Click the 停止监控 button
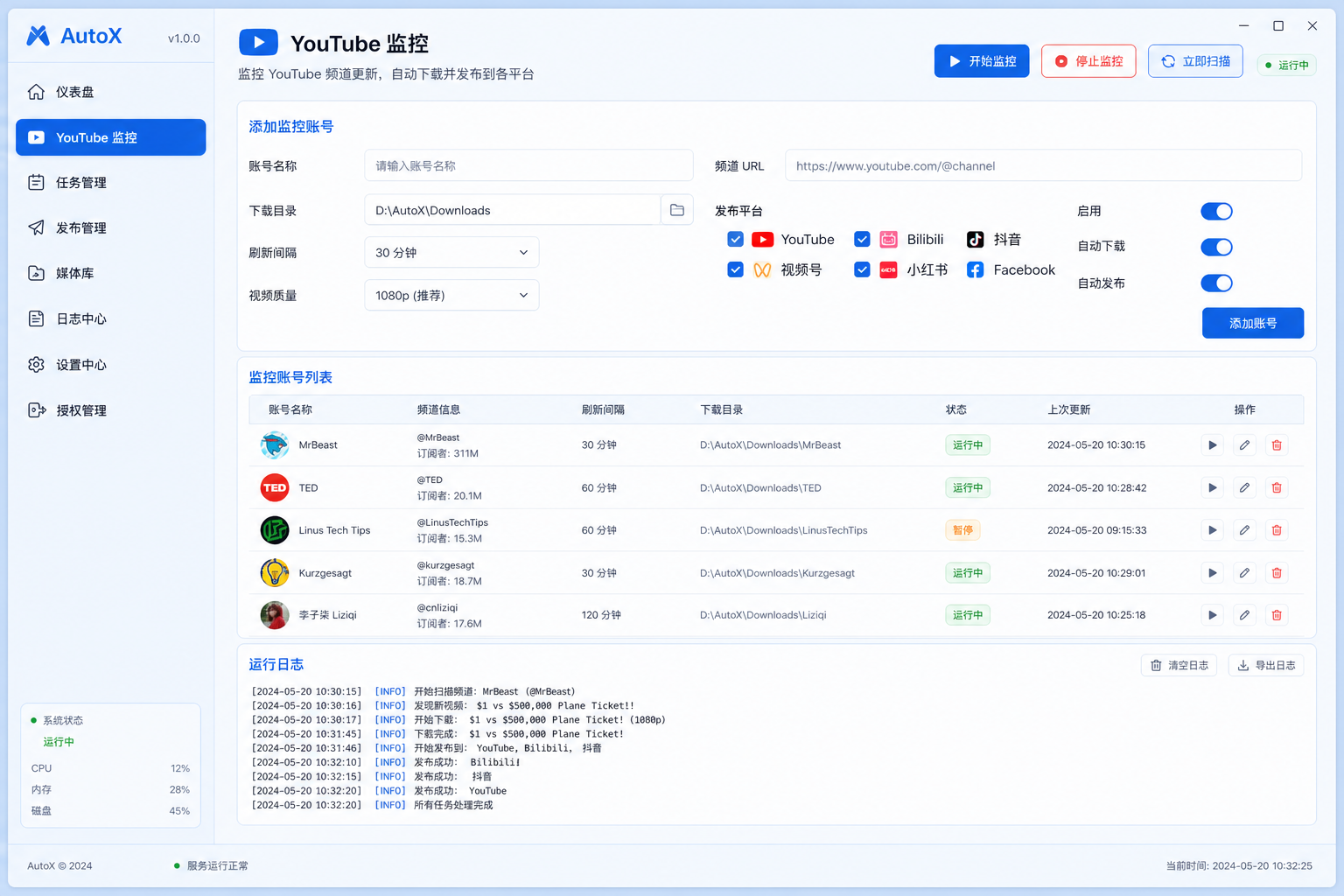Screen dimensions: 1344x896 (x=1088, y=61)
